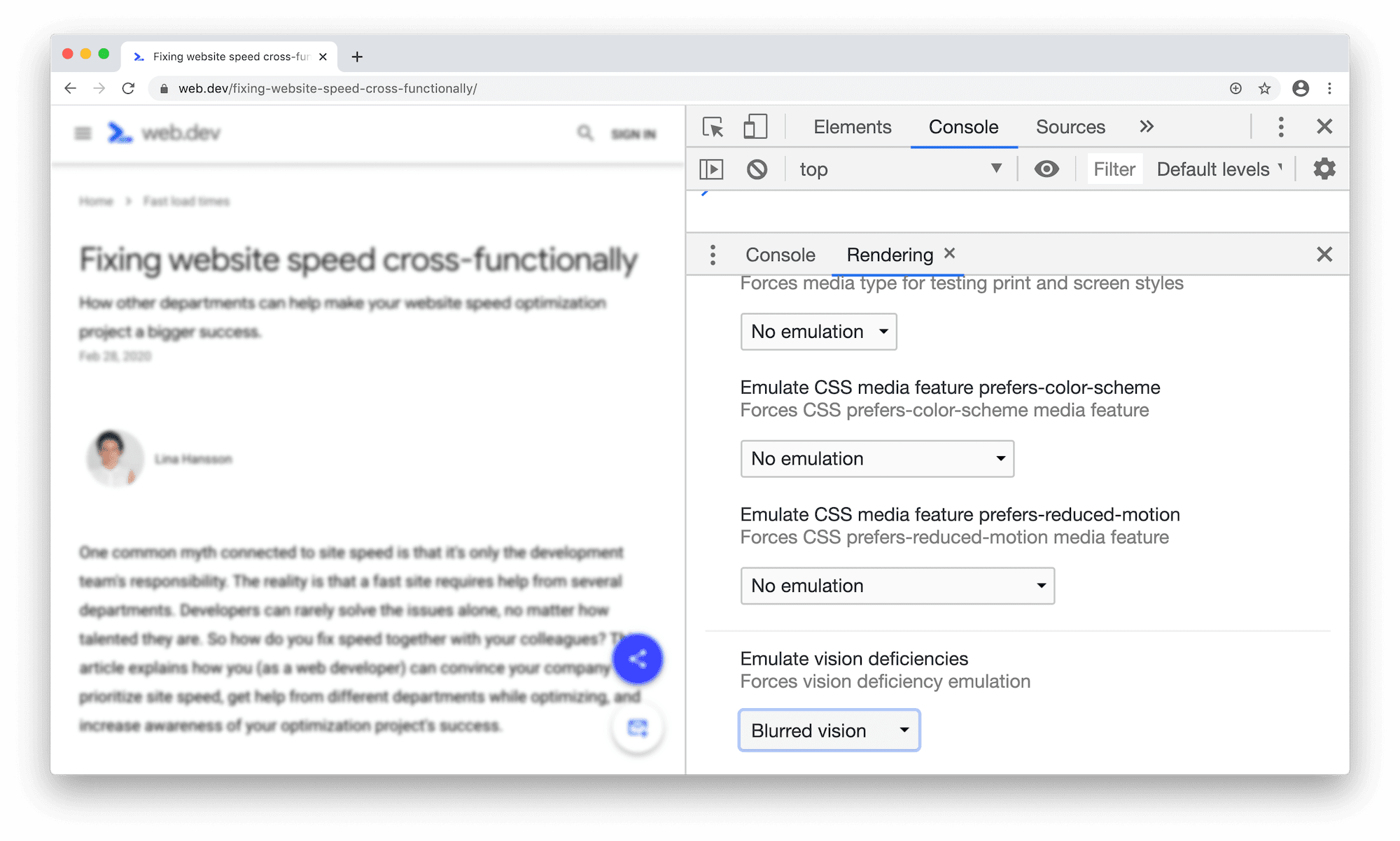1400x841 pixels.
Task: Click the share button floating icon
Action: pos(638,659)
